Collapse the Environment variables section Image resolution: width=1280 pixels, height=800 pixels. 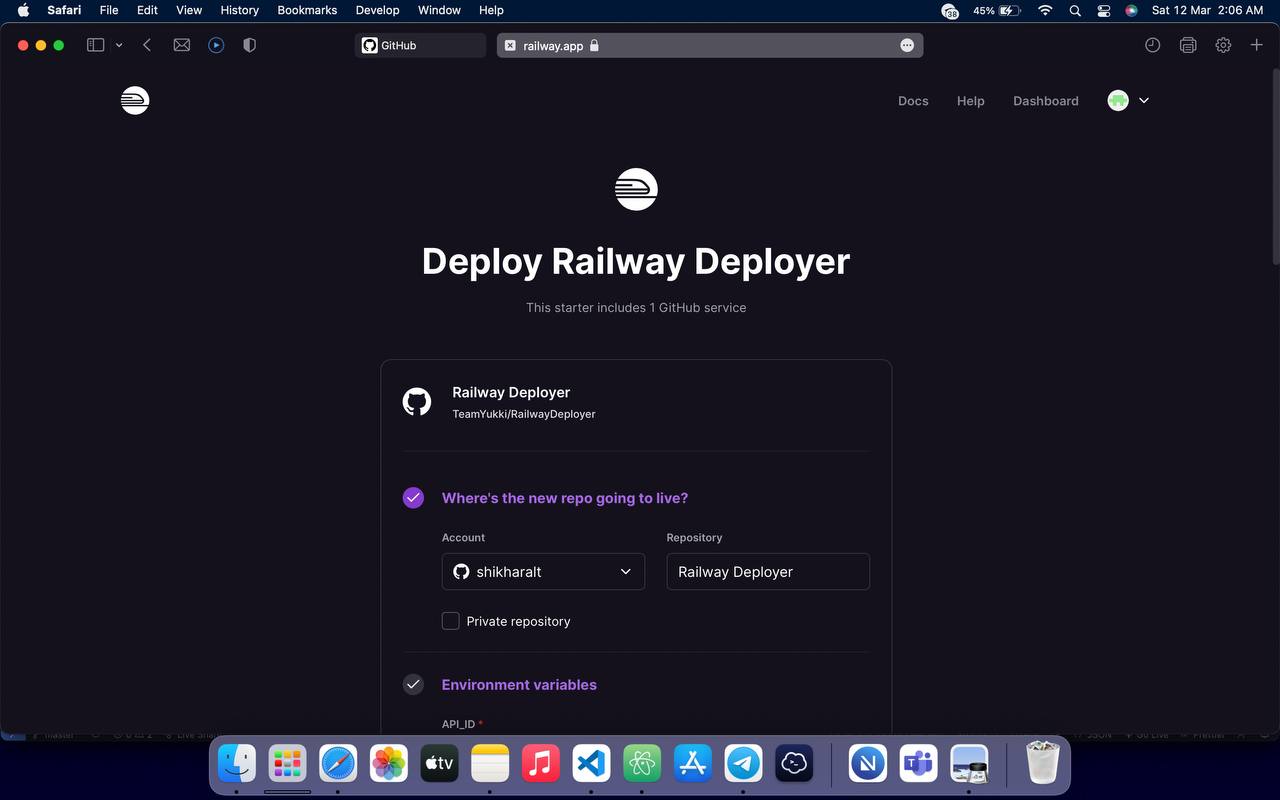click(519, 685)
